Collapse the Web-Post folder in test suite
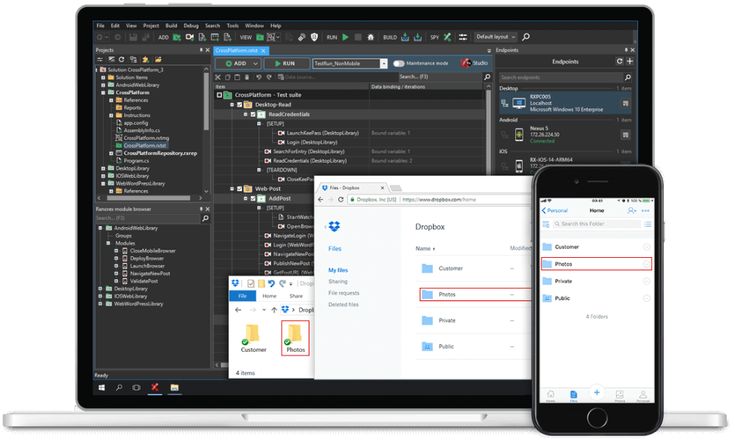Viewport: 735px width, 440px height. click(232, 189)
